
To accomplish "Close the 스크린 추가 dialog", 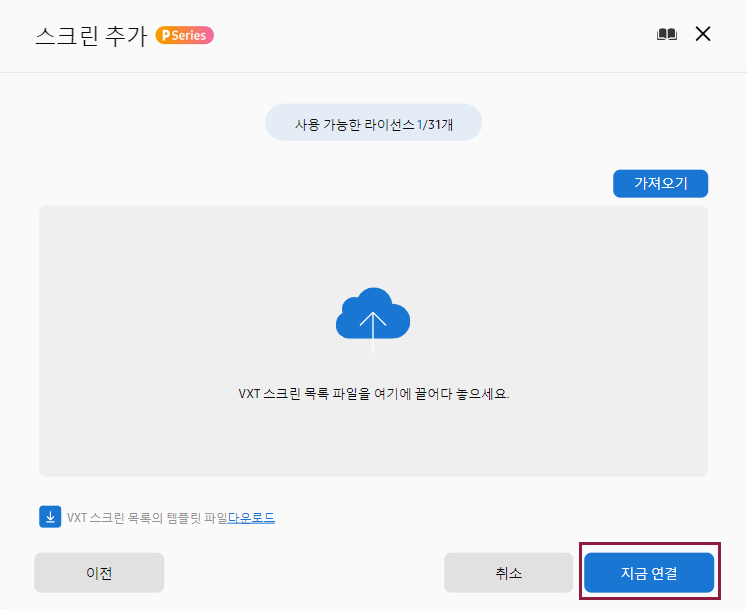I will (703, 34).
